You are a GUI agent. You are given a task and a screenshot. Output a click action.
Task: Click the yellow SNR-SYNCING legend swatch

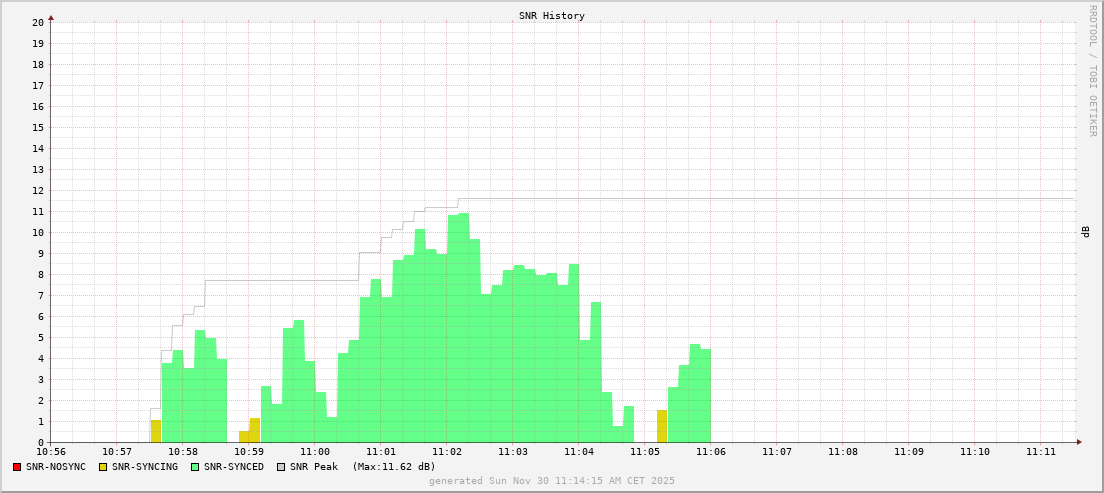click(103, 467)
